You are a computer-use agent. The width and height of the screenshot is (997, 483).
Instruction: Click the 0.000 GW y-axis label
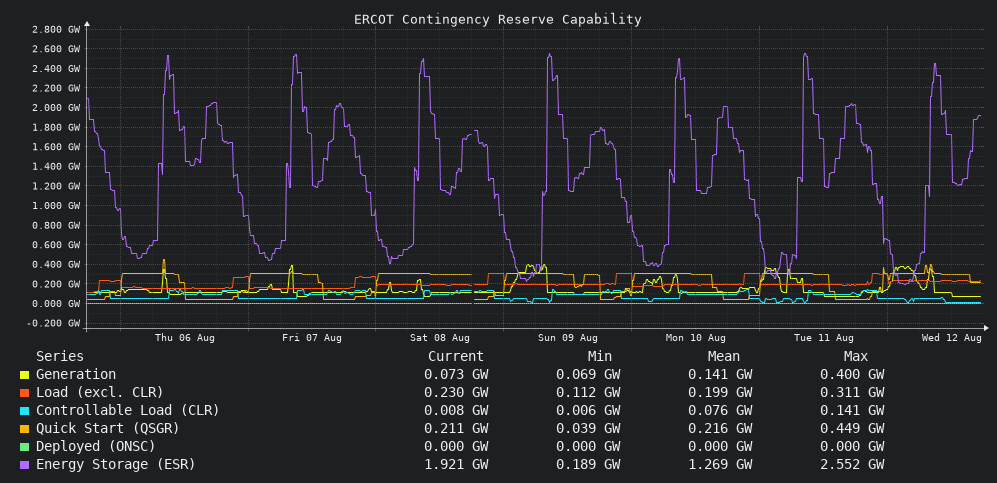pyautogui.click(x=56, y=304)
